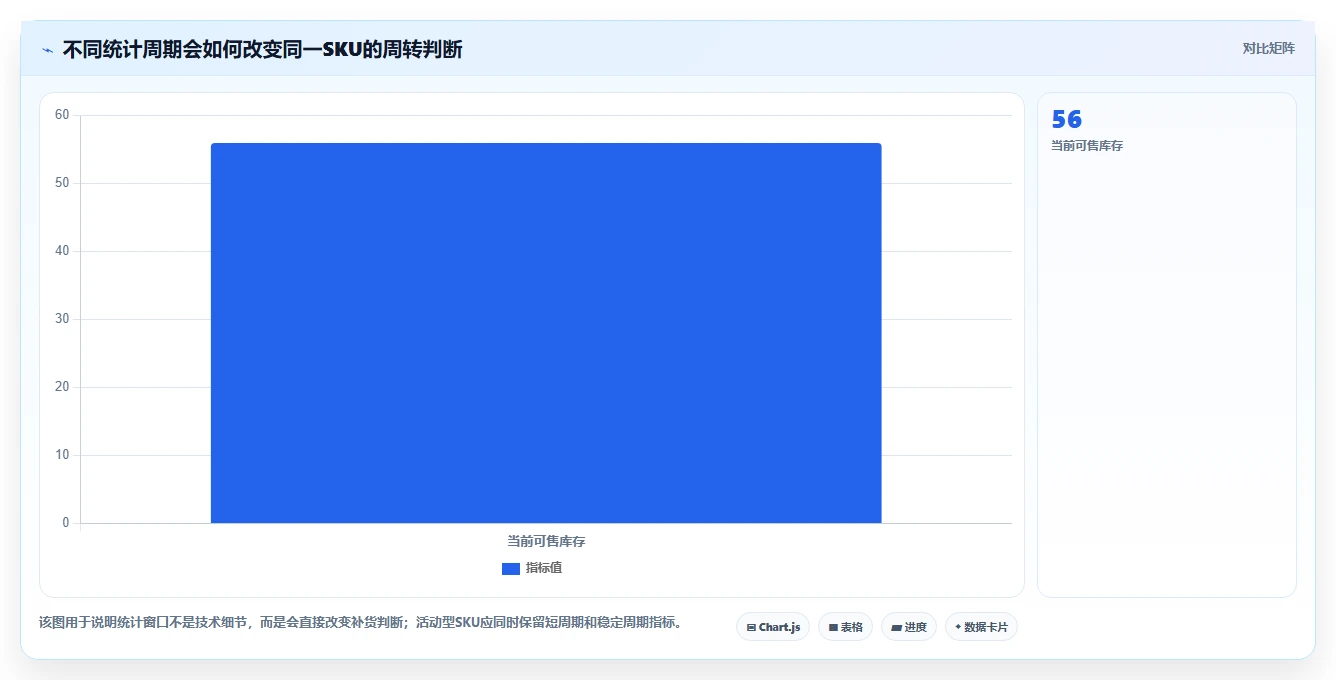The height and width of the screenshot is (680, 1336).
Task: Select the 表格 tag chip
Action: [845, 627]
